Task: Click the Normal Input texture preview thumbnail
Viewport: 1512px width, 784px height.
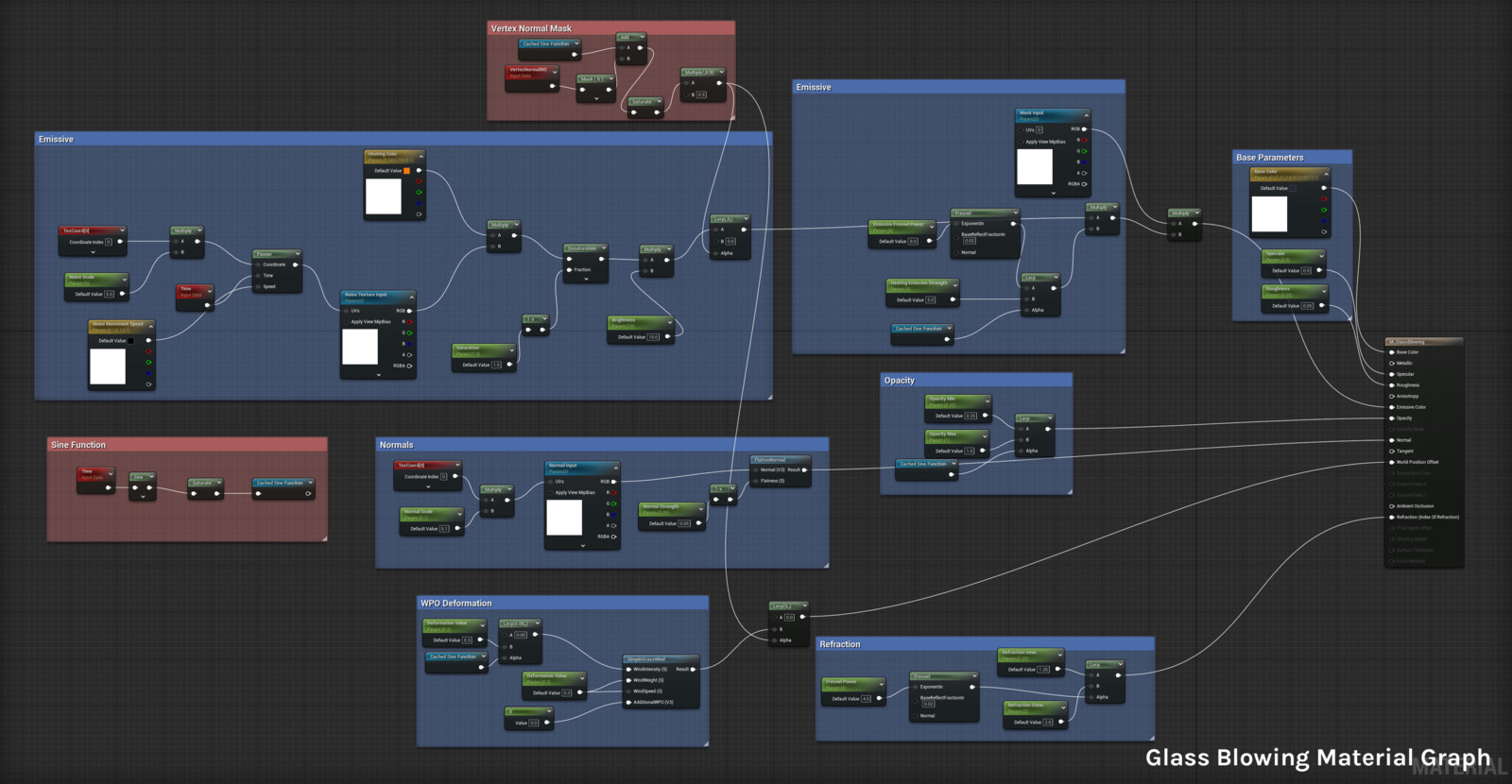Action: pyautogui.click(x=564, y=518)
